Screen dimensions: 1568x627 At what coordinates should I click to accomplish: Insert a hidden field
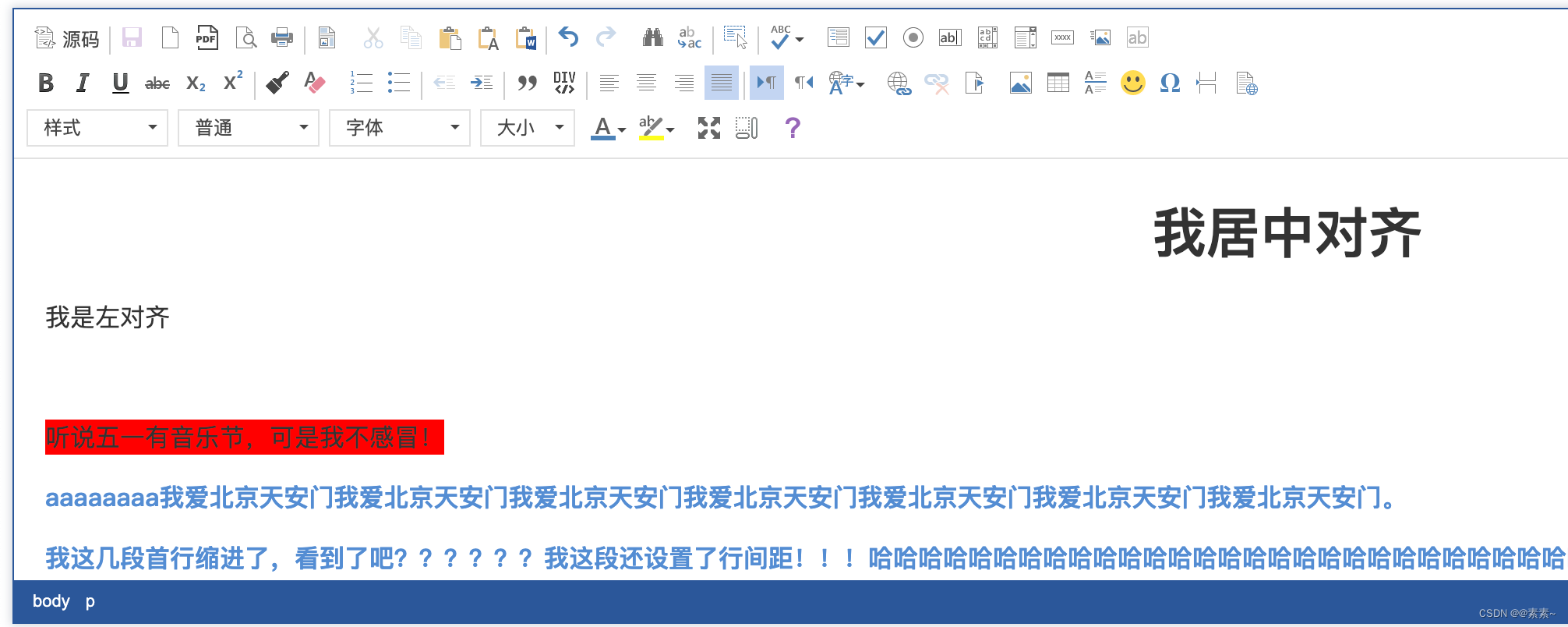click(1137, 37)
